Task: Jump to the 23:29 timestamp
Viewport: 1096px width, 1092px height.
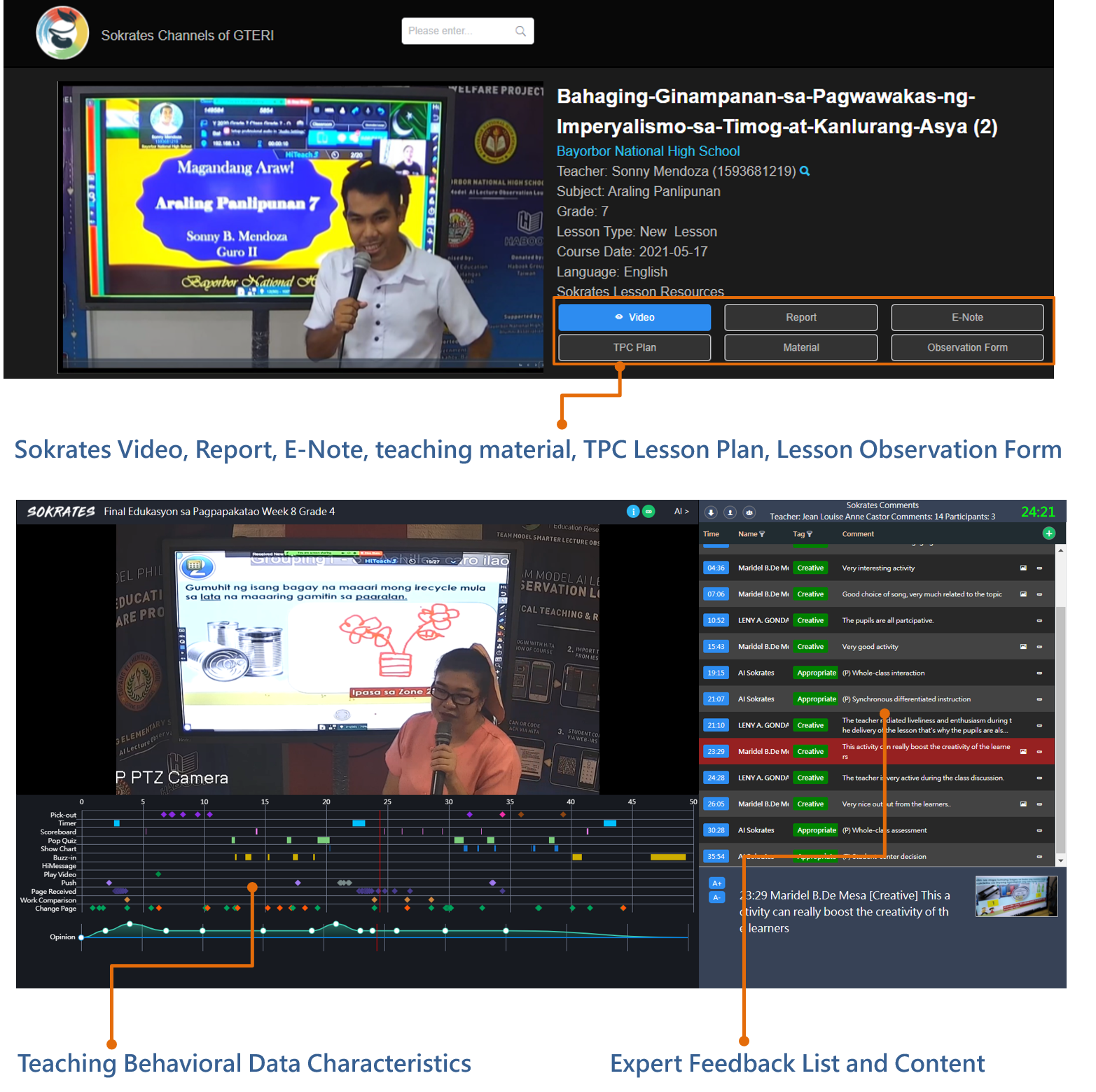Action: pyautogui.click(x=716, y=751)
